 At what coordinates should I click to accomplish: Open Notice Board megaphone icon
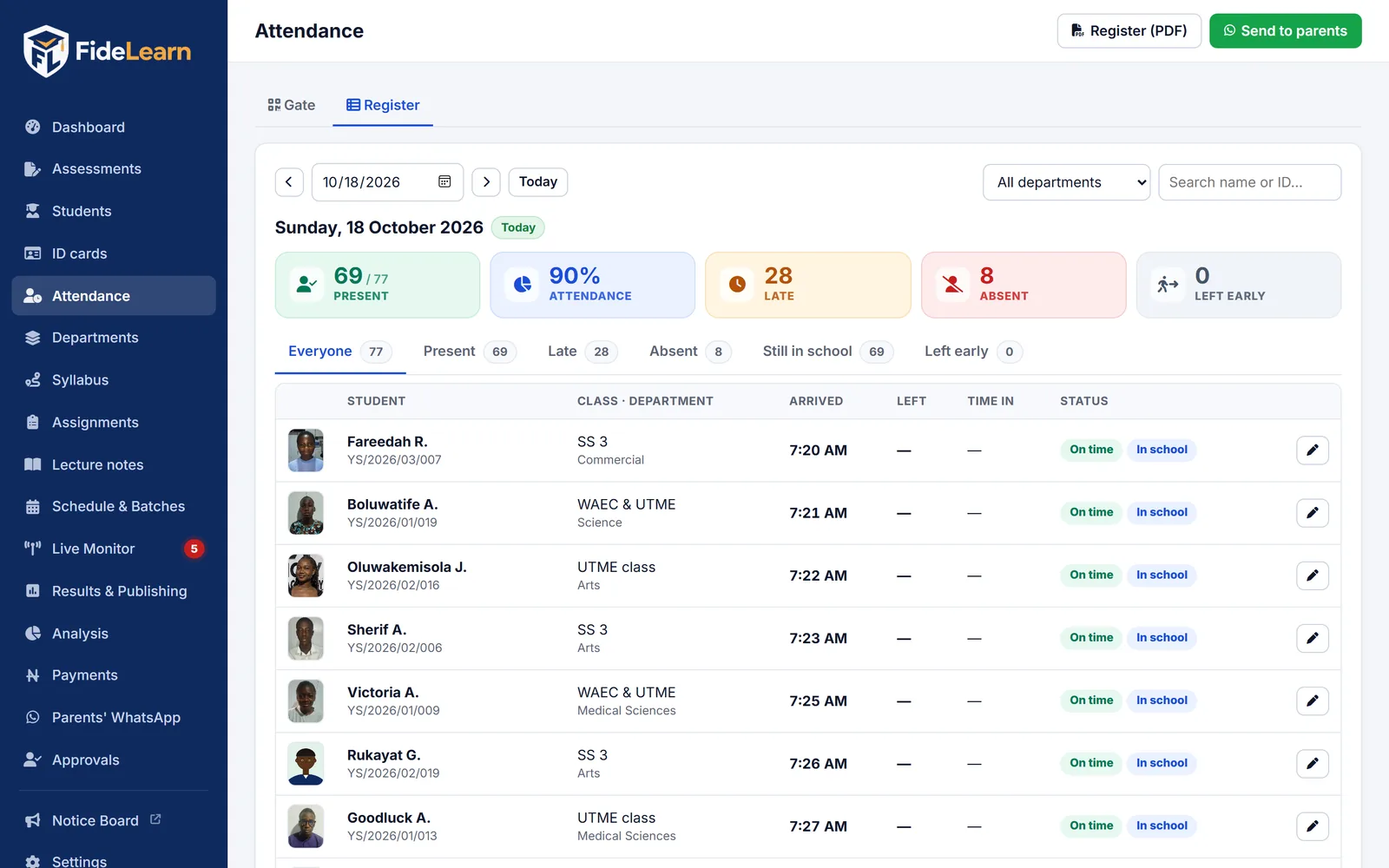(33, 821)
